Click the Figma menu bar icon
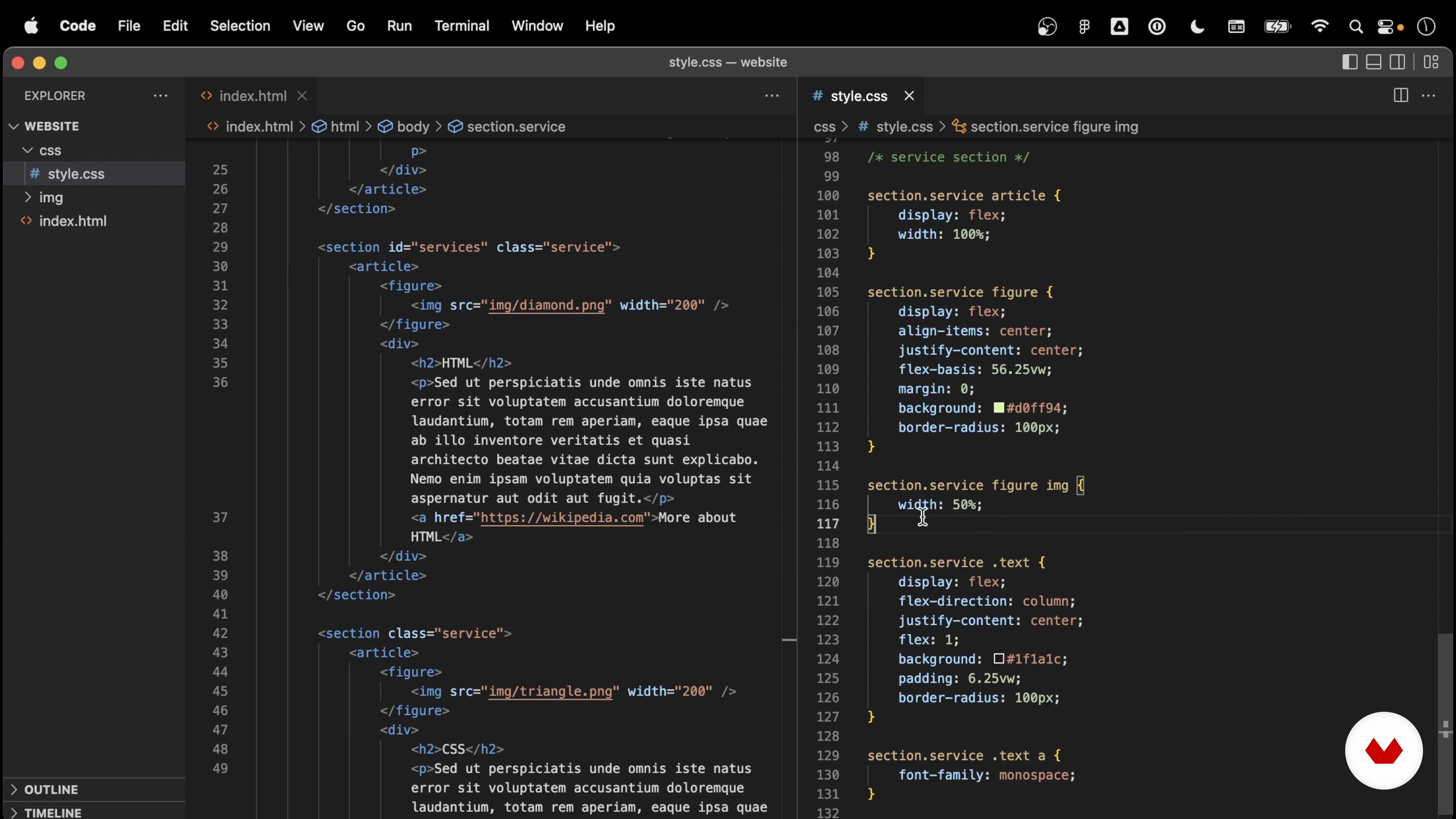Viewport: 1456px width, 819px height. [1084, 27]
